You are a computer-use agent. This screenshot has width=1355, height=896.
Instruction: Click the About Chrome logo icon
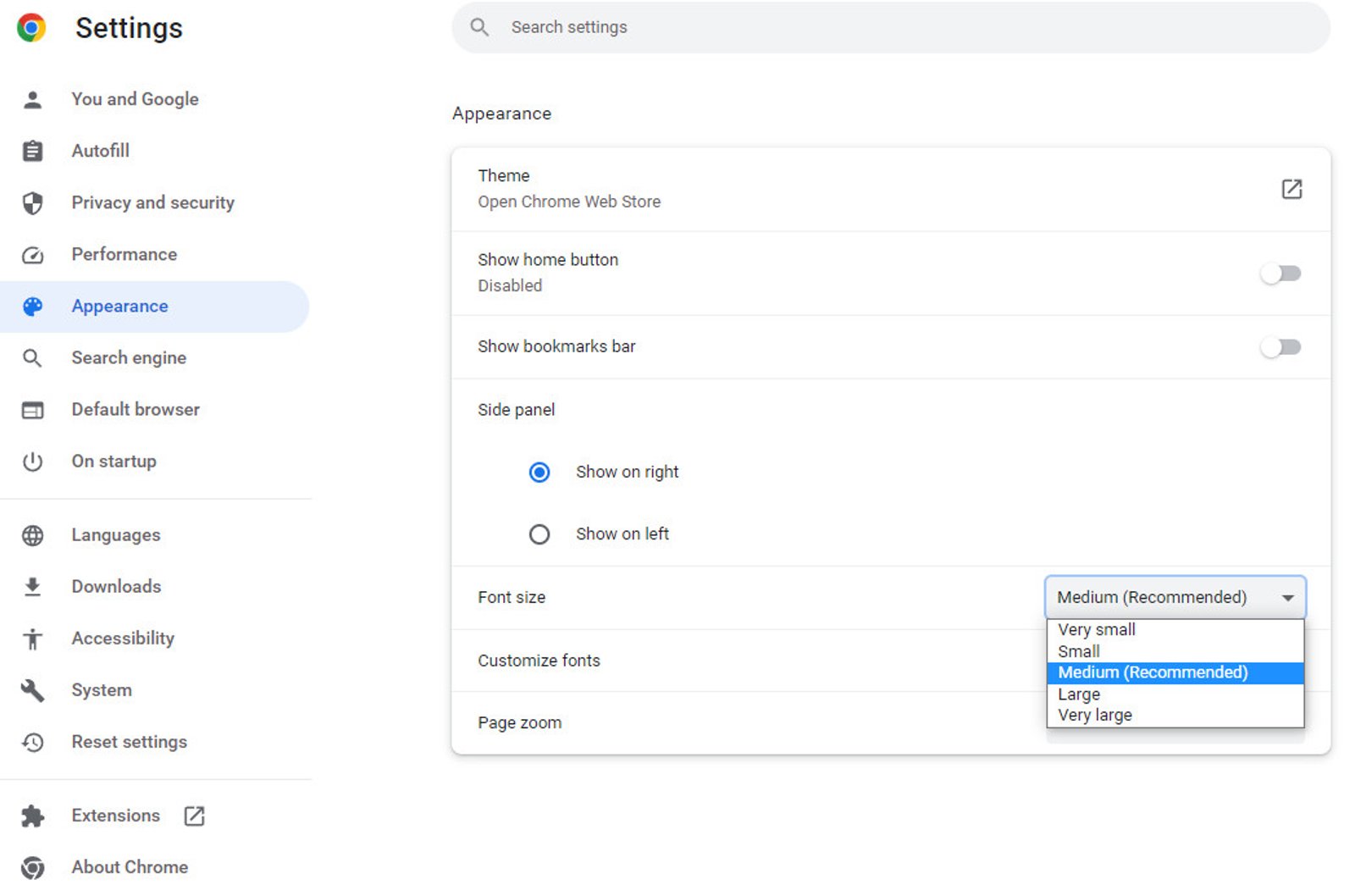click(x=32, y=867)
